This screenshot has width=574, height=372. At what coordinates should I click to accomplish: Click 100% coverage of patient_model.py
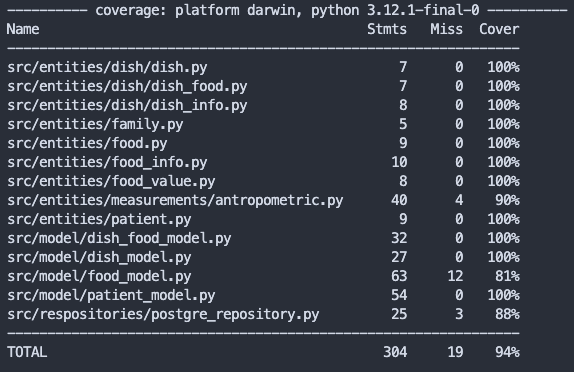pos(503,295)
